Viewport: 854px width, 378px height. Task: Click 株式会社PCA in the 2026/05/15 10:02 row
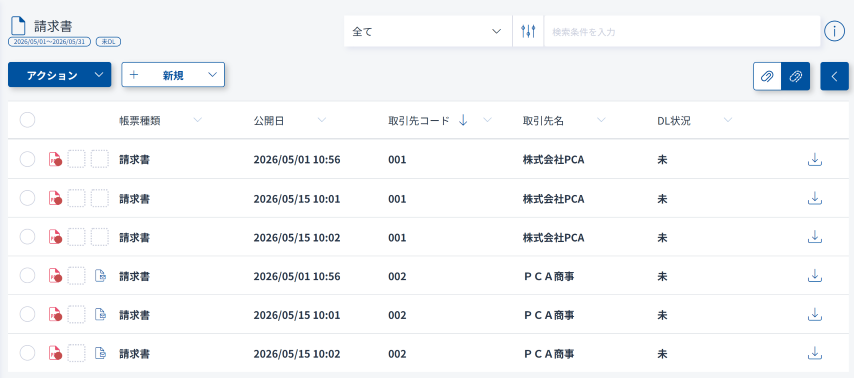tap(553, 237)
